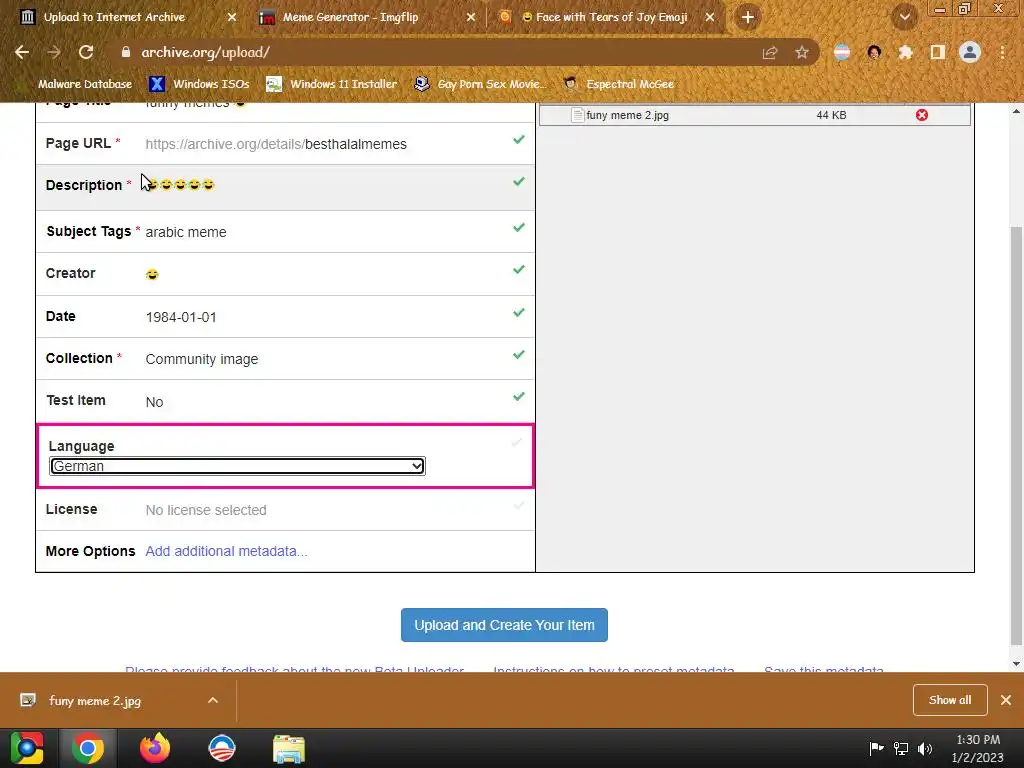The width and height of the screenshot is (1024, 768).
Task: Open the Windows ISOs bookmark
Action: coord(199,84)
